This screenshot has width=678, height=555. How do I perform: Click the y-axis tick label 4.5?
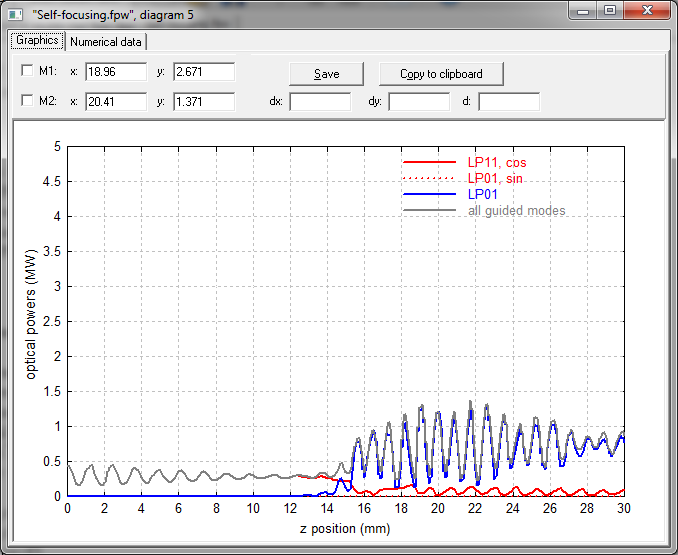(52, 182)
